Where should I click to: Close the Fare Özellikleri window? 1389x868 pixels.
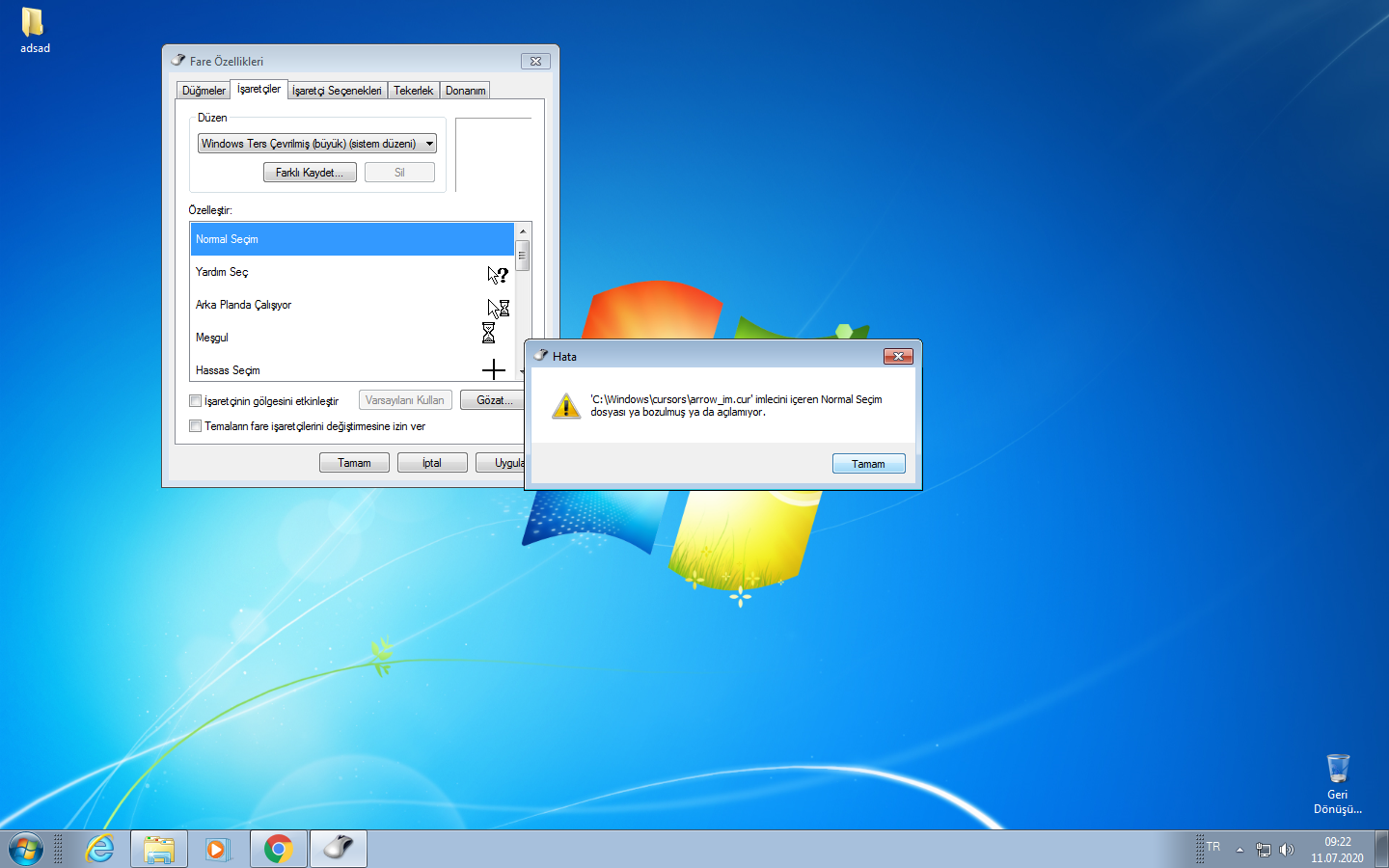pyautogui.click(x=535, y=61)
